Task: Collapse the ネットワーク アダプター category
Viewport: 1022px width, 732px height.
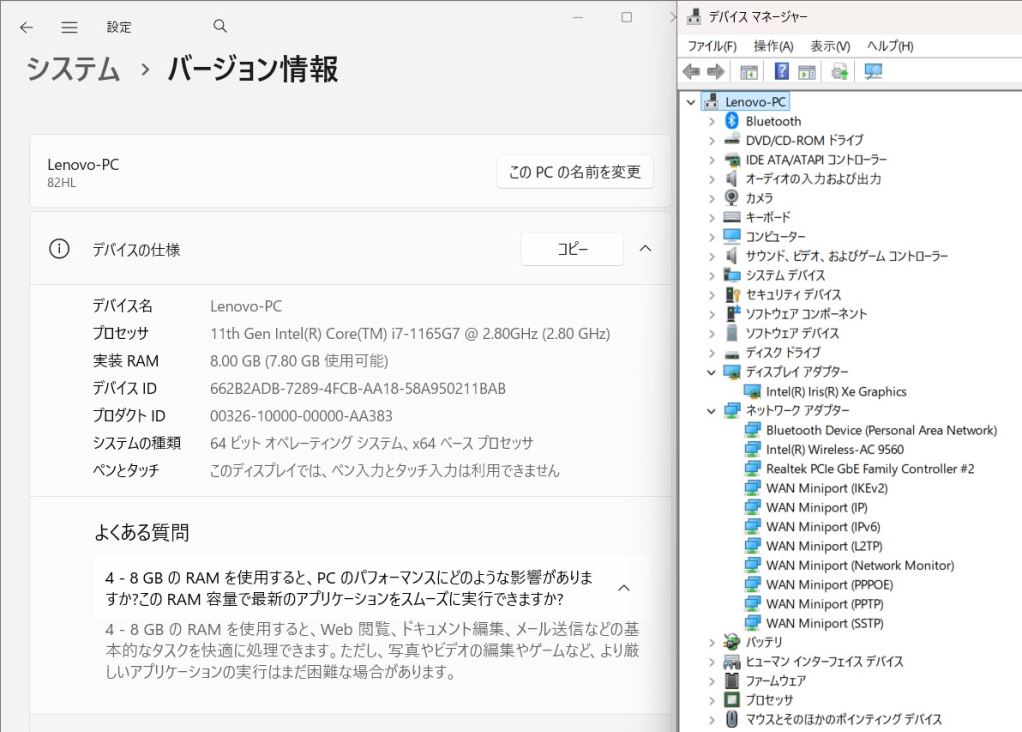Action: tap(712, 411)
